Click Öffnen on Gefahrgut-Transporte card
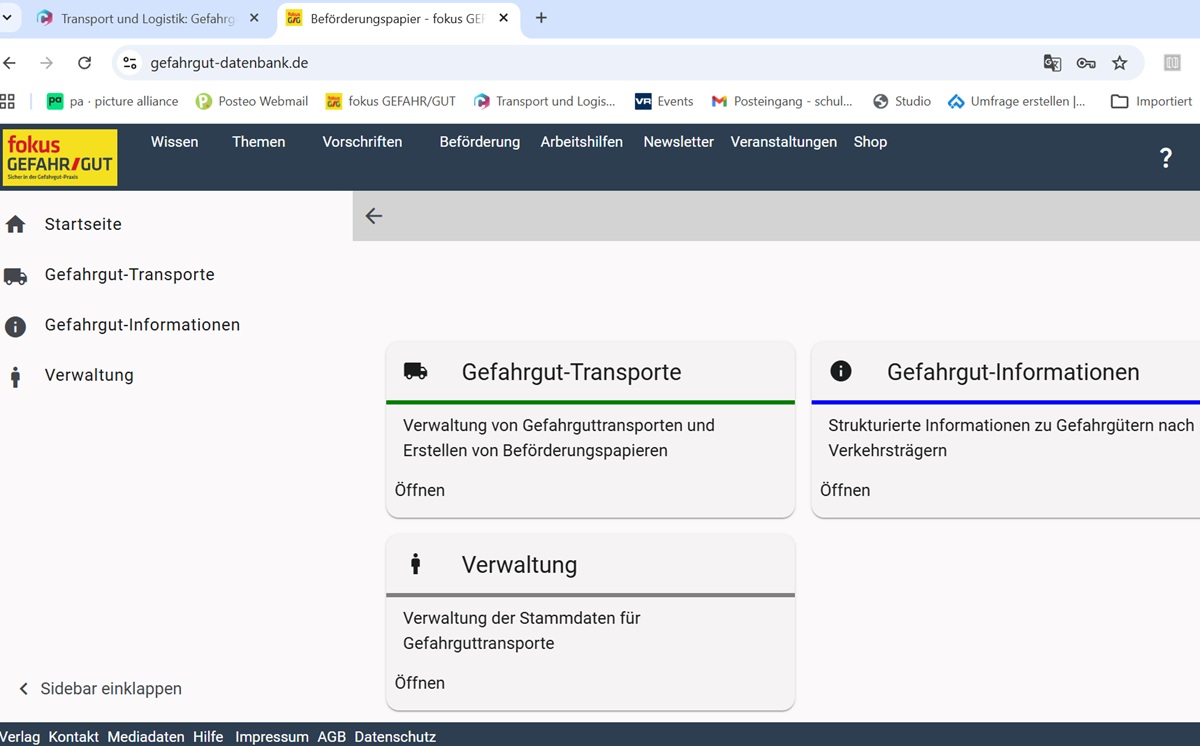The height and width of the screenshot is (746, 1200). click(x=420, y=490)
